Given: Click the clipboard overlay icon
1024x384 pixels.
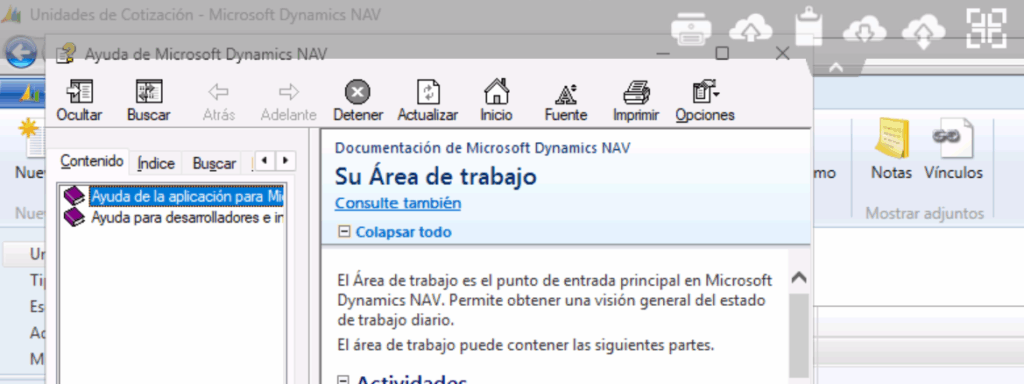Looking at the screenshot, I should click(x=808, y=27).
